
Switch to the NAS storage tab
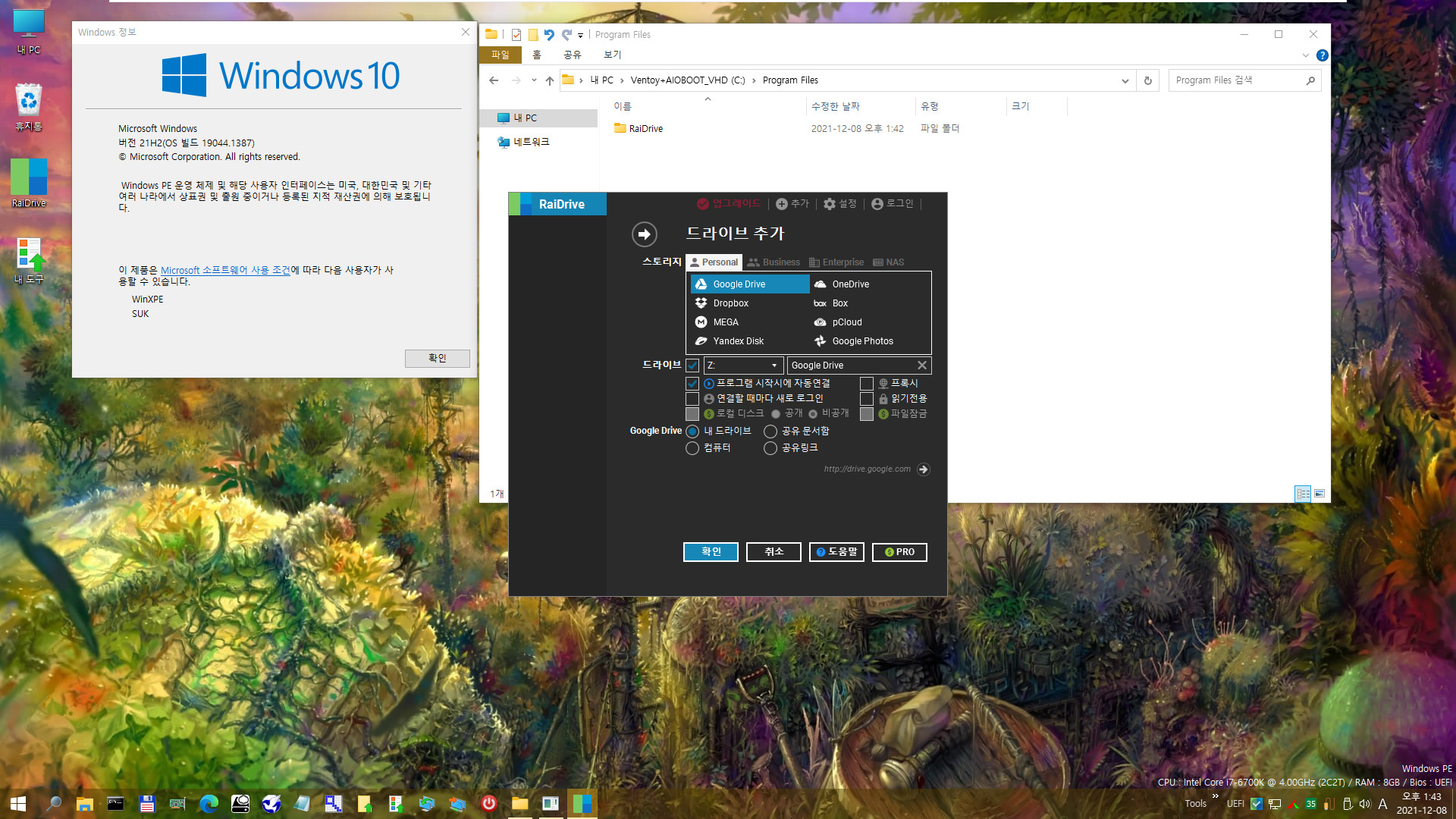888,262
